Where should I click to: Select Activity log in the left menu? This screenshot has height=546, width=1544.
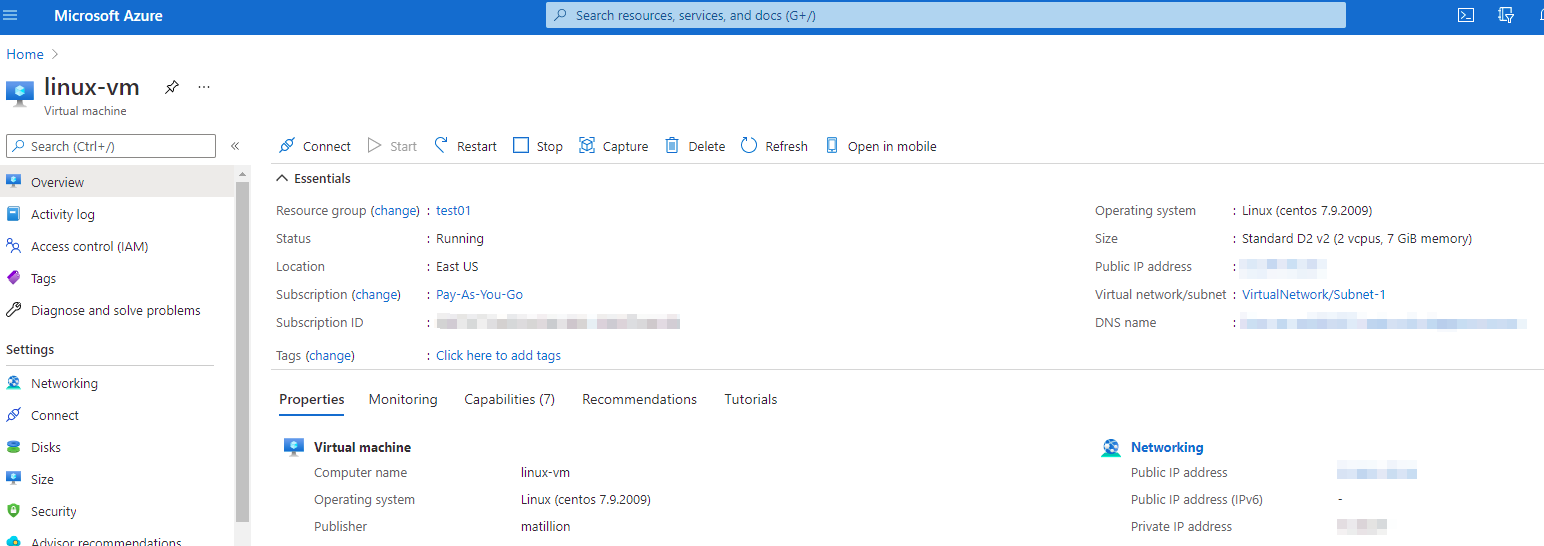pyautogui.click(x=117, y=214)
